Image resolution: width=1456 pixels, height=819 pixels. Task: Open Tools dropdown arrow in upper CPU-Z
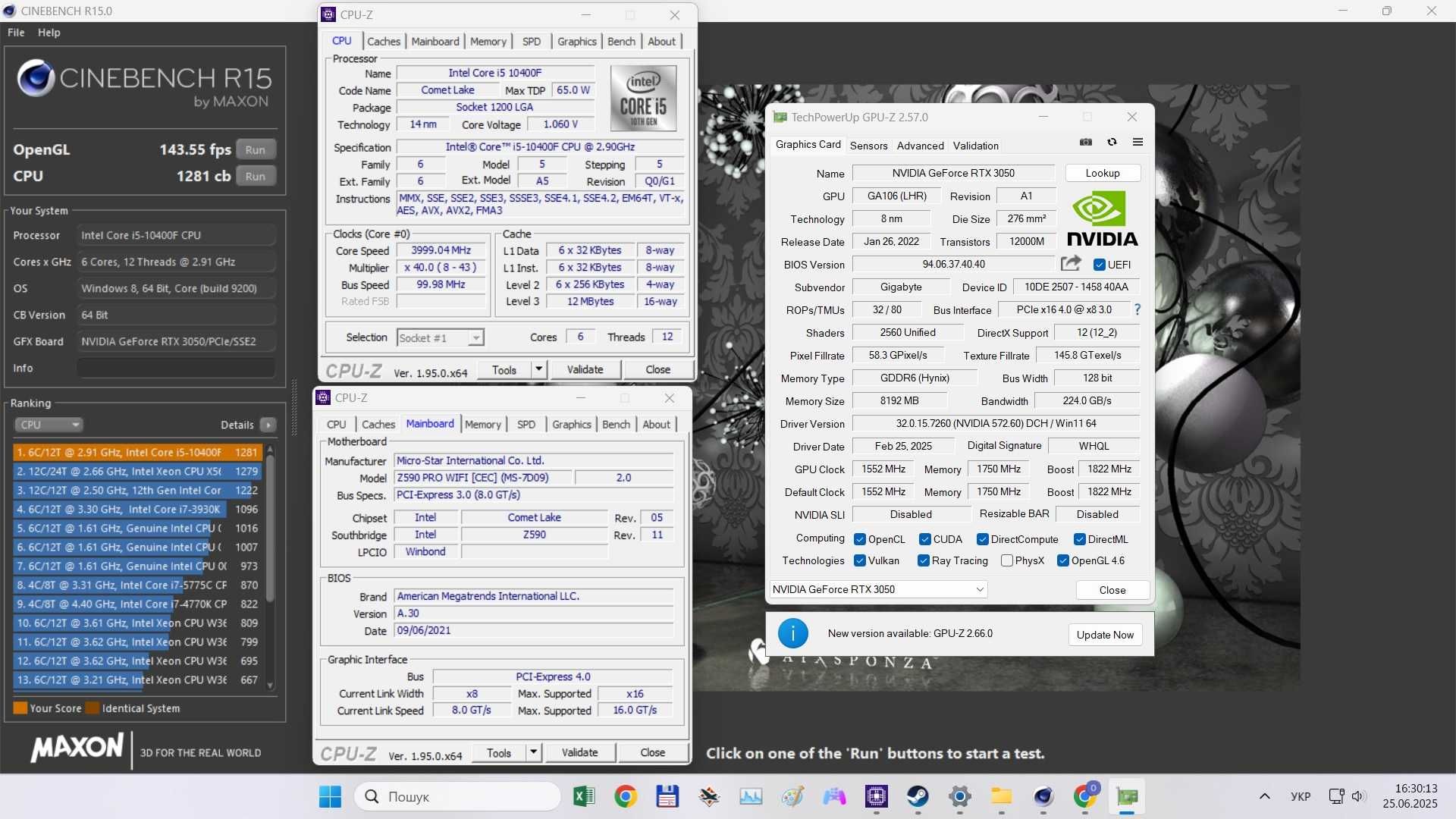pyautogui.click(x=538, y=369)
